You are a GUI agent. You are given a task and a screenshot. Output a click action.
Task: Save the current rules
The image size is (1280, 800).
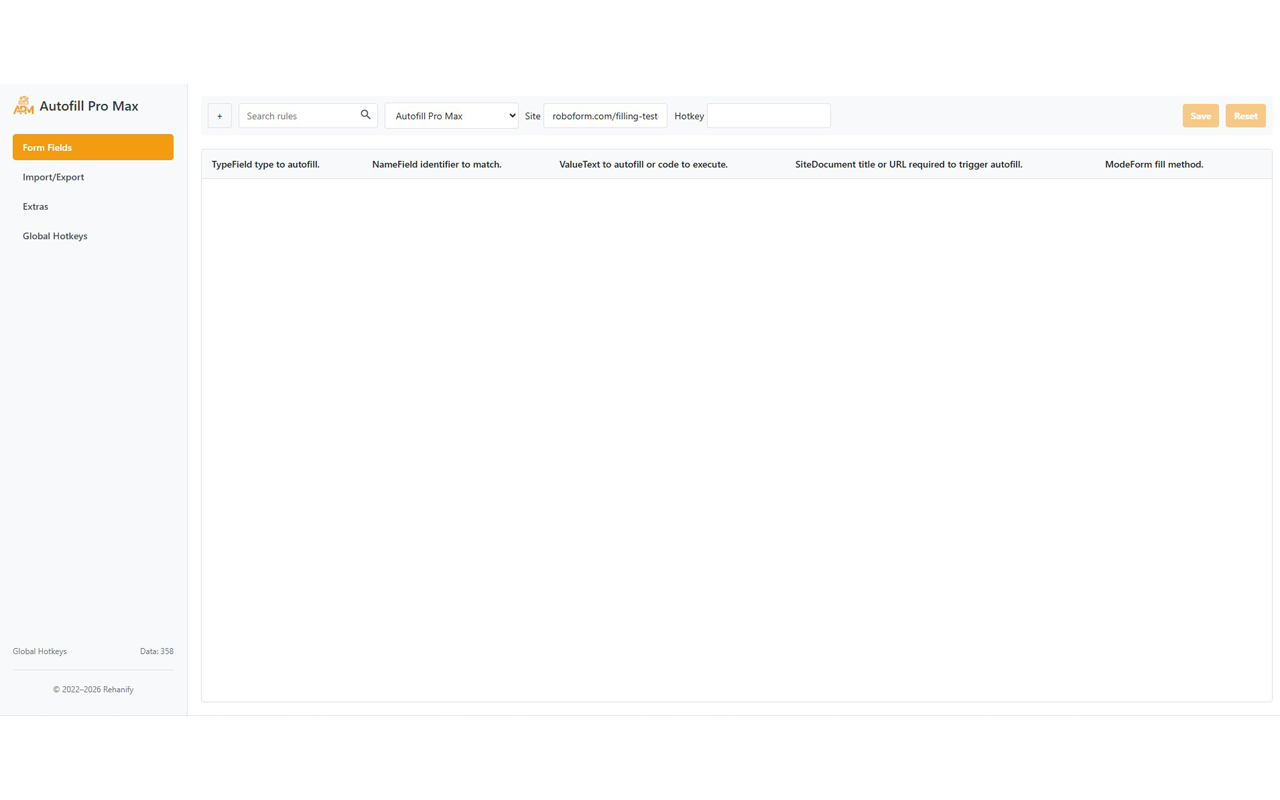(x=1200, y=116)
